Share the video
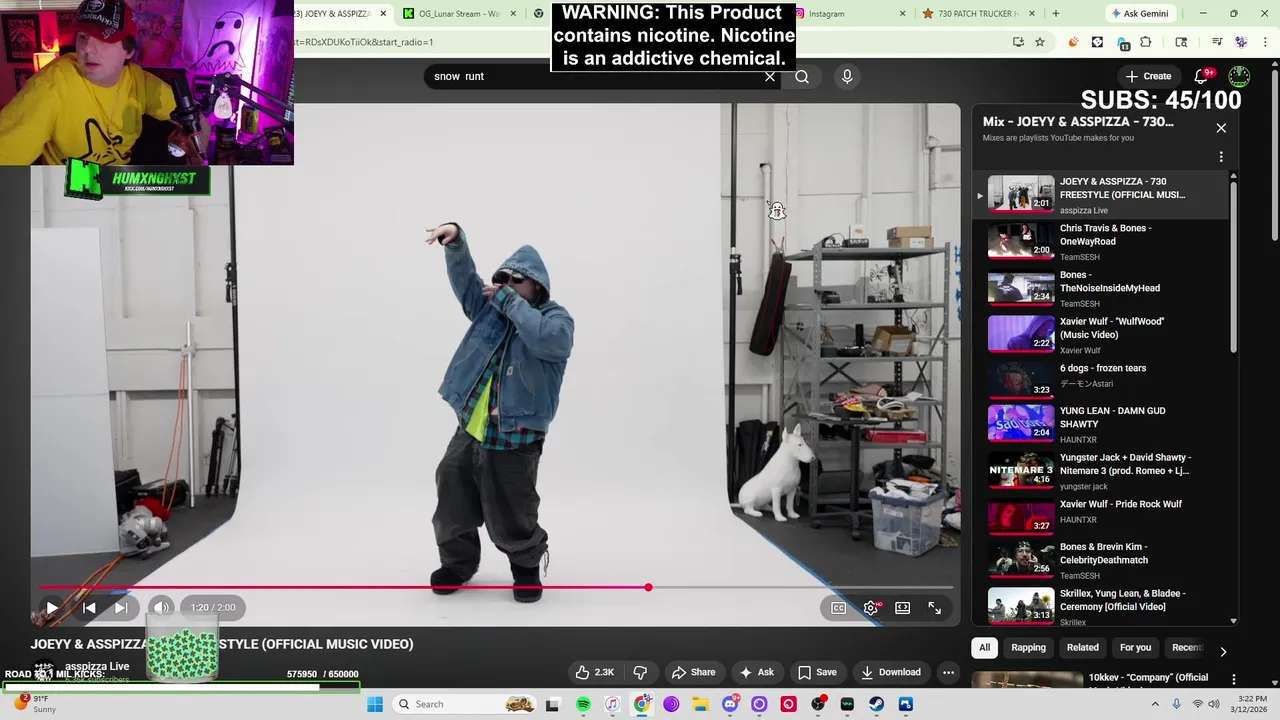The width and height of the screenshot is (1280, 720). coord(693,672)
